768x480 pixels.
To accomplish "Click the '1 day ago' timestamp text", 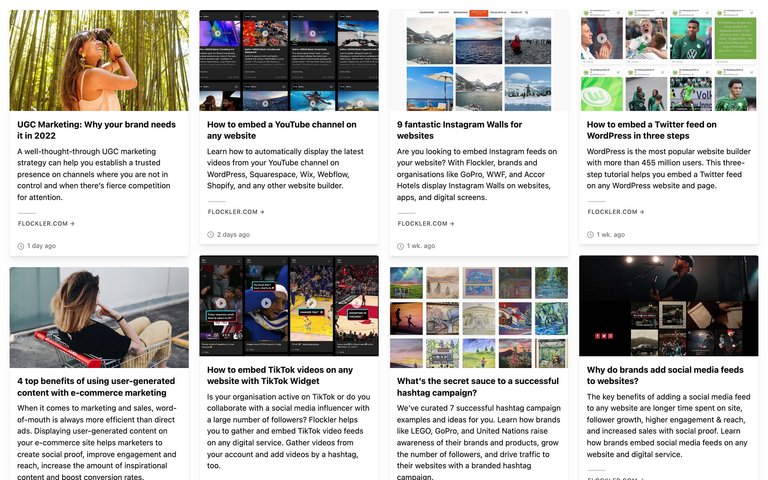I will 42,246.
